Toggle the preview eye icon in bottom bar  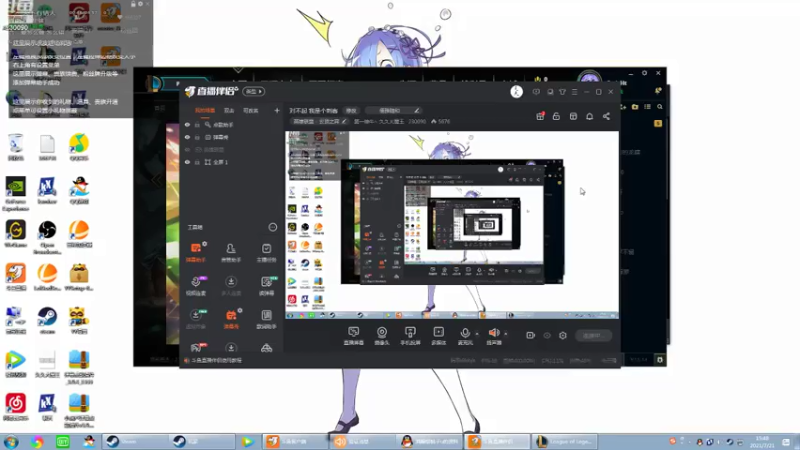pos(547,335)
